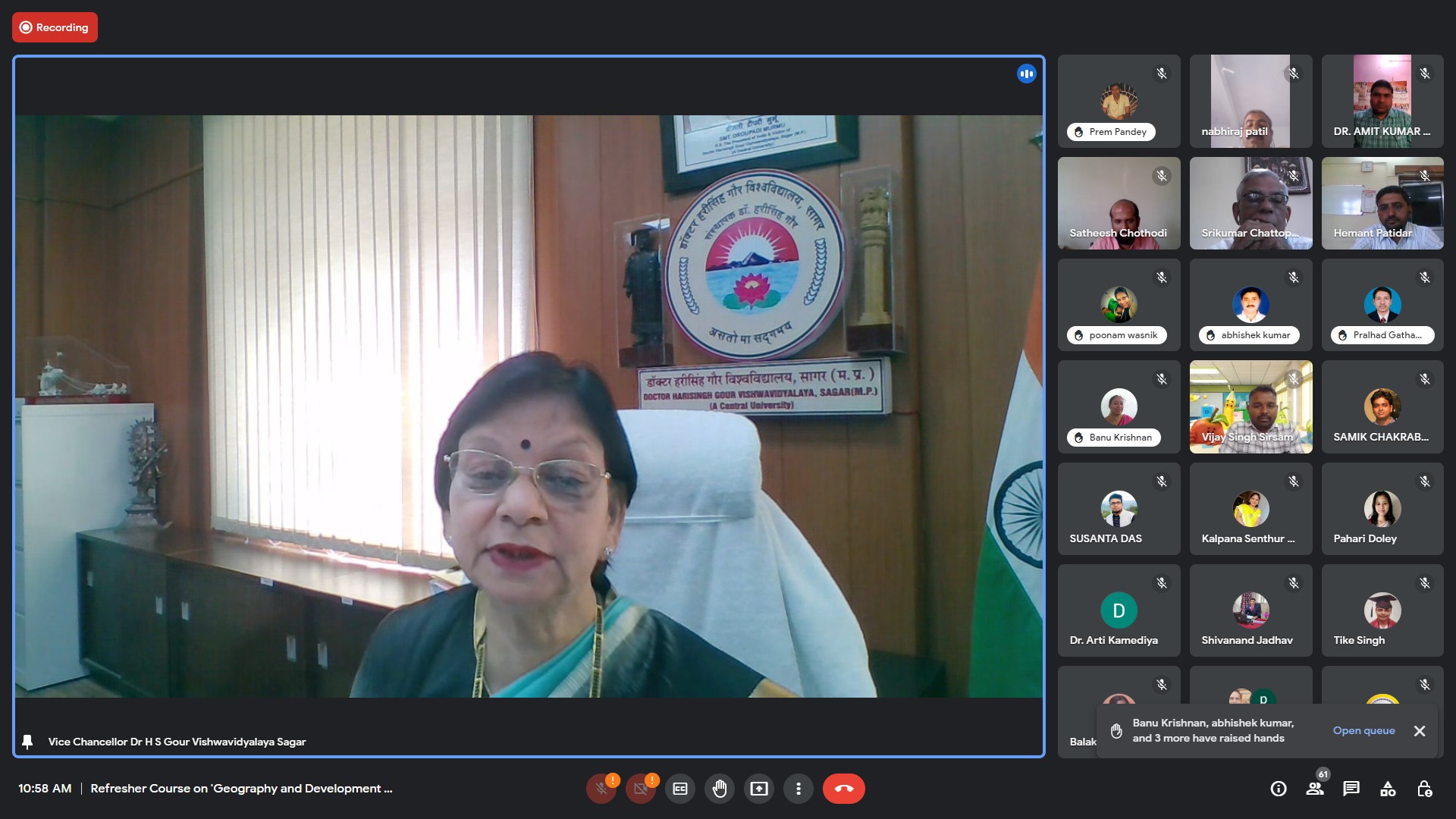Image resolution: width=1456 pixels, height=819 pixels.
Task: Select the Vijay Singh Sirsam video tile
Action: click(x=1250, y=406)
